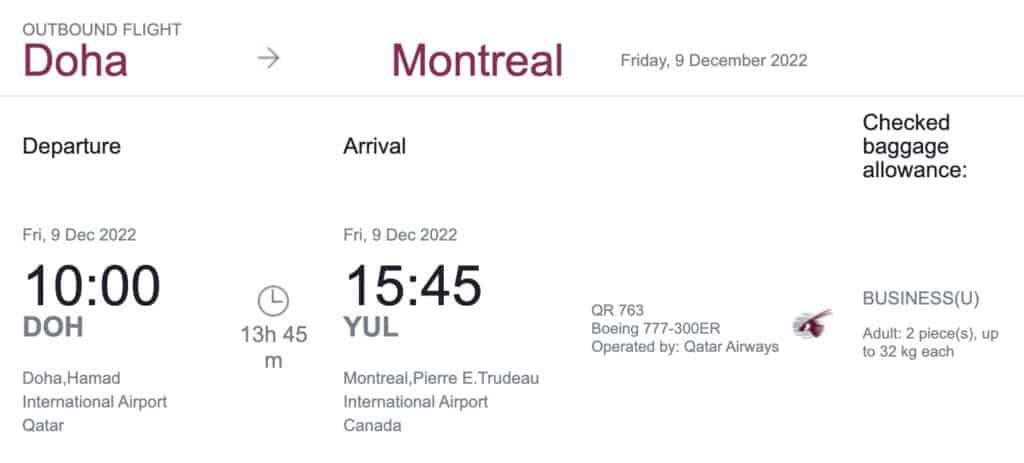Select the Doha origin city heading
The image size is (1024, 463).
point(75,60)
